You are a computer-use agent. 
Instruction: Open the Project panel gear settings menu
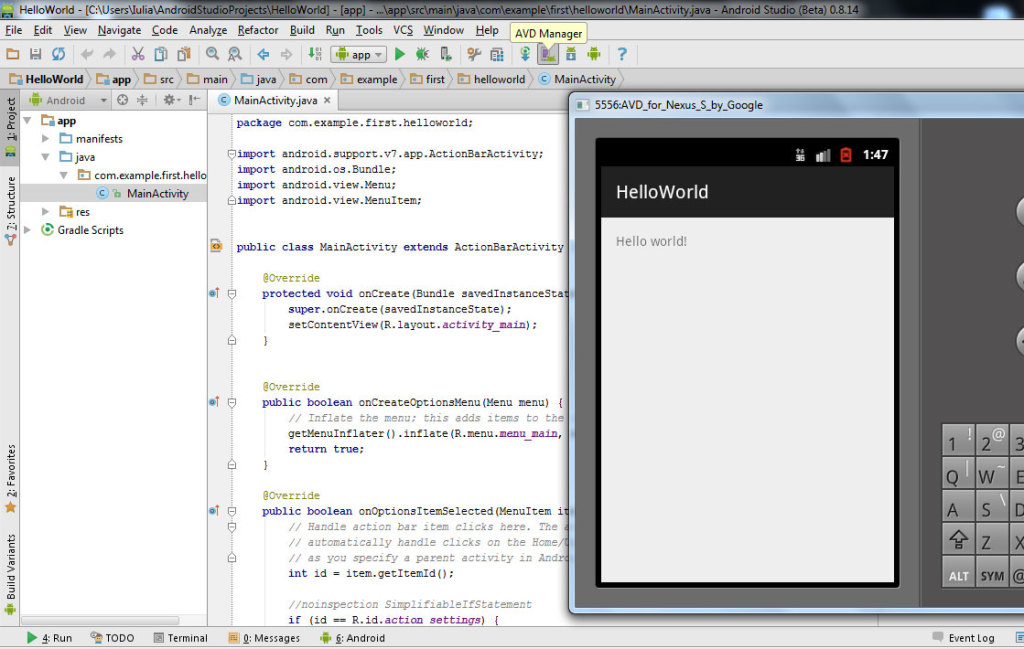tap(171, 100)
